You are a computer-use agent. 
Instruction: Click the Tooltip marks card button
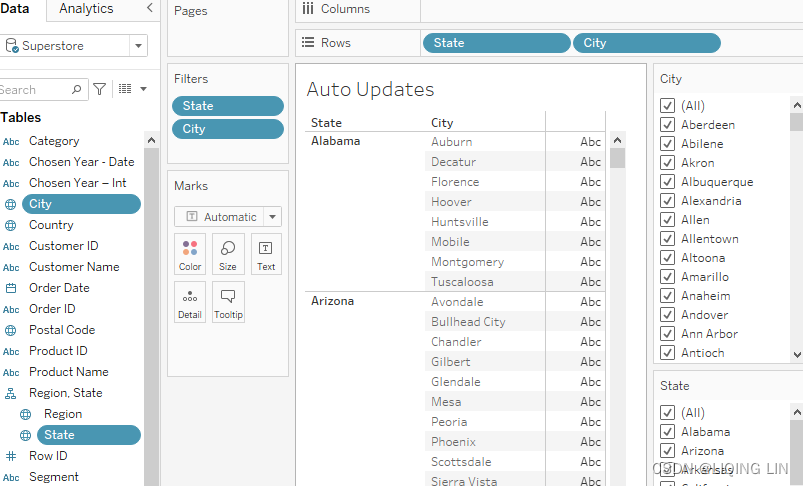pyautogui.click(x=228, y=302)
